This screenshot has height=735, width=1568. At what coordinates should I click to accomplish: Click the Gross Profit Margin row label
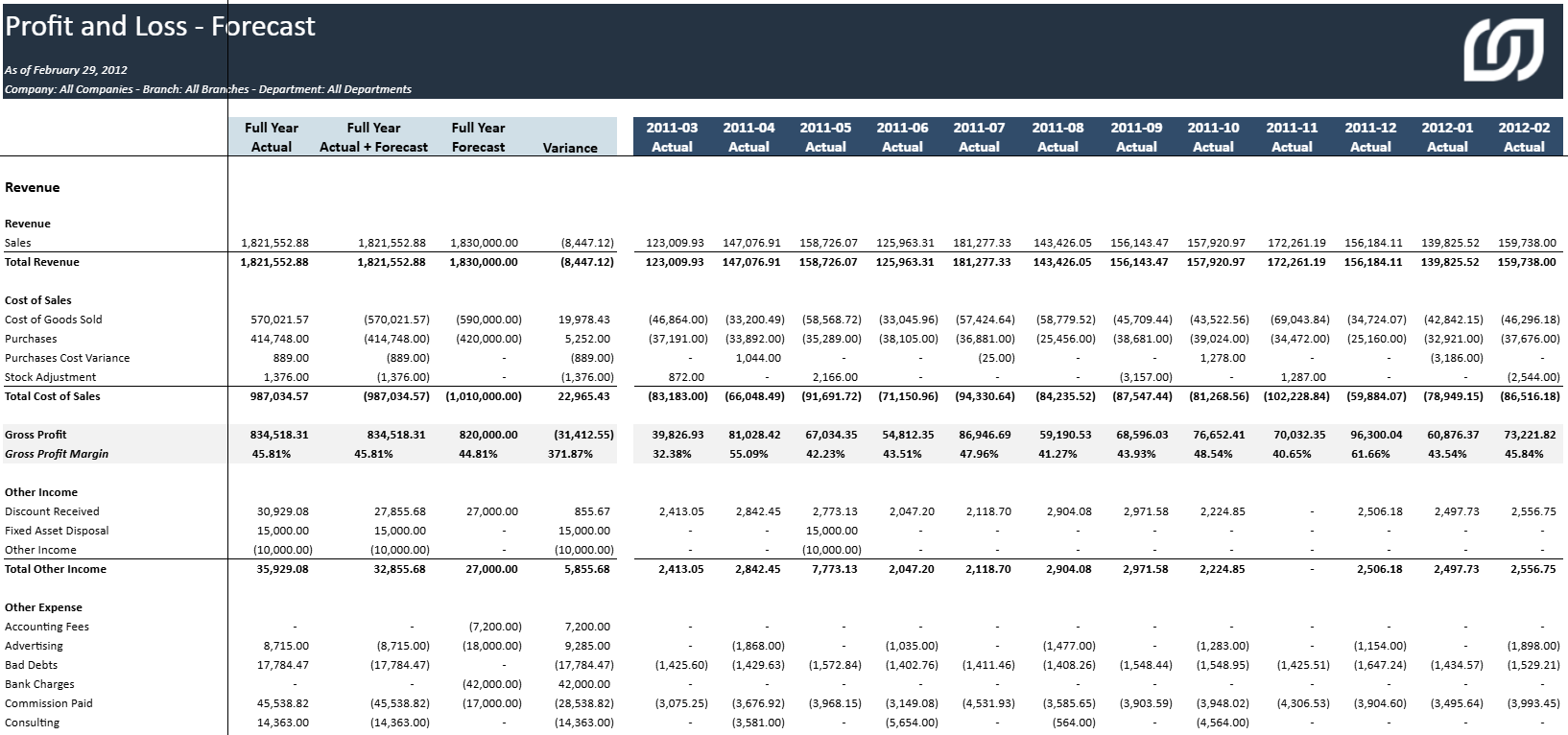coord(57,454)
